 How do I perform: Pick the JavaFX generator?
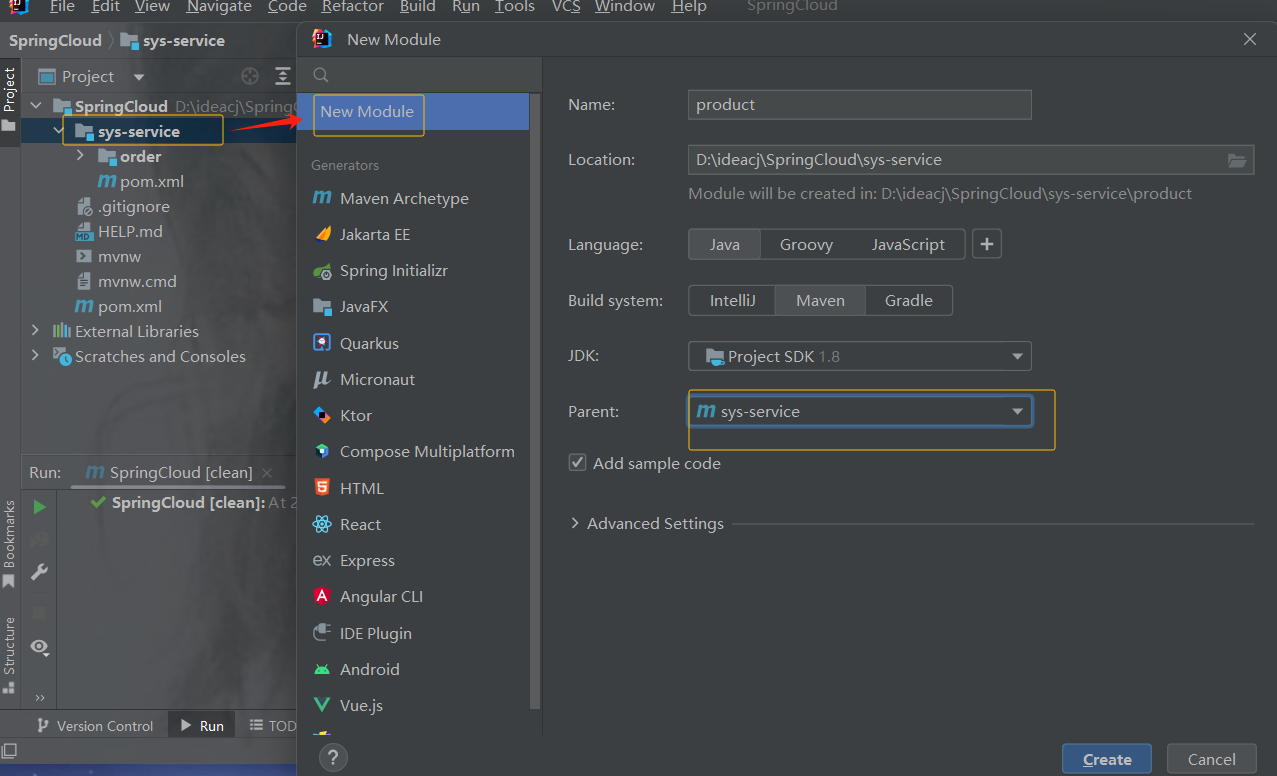coord(351,307)
